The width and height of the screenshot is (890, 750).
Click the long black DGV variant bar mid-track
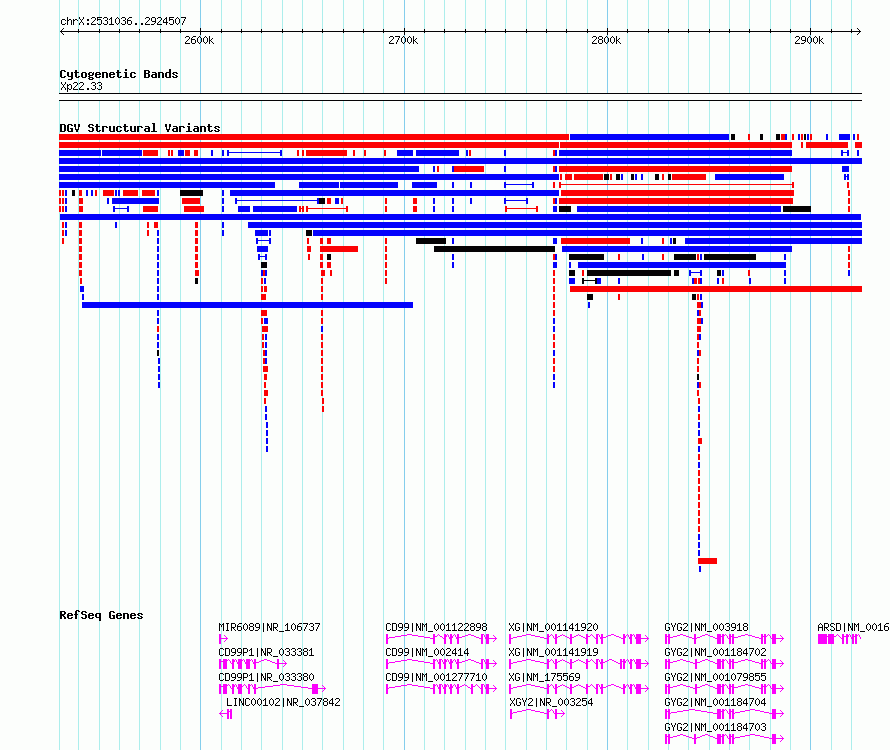pos(494,249)
